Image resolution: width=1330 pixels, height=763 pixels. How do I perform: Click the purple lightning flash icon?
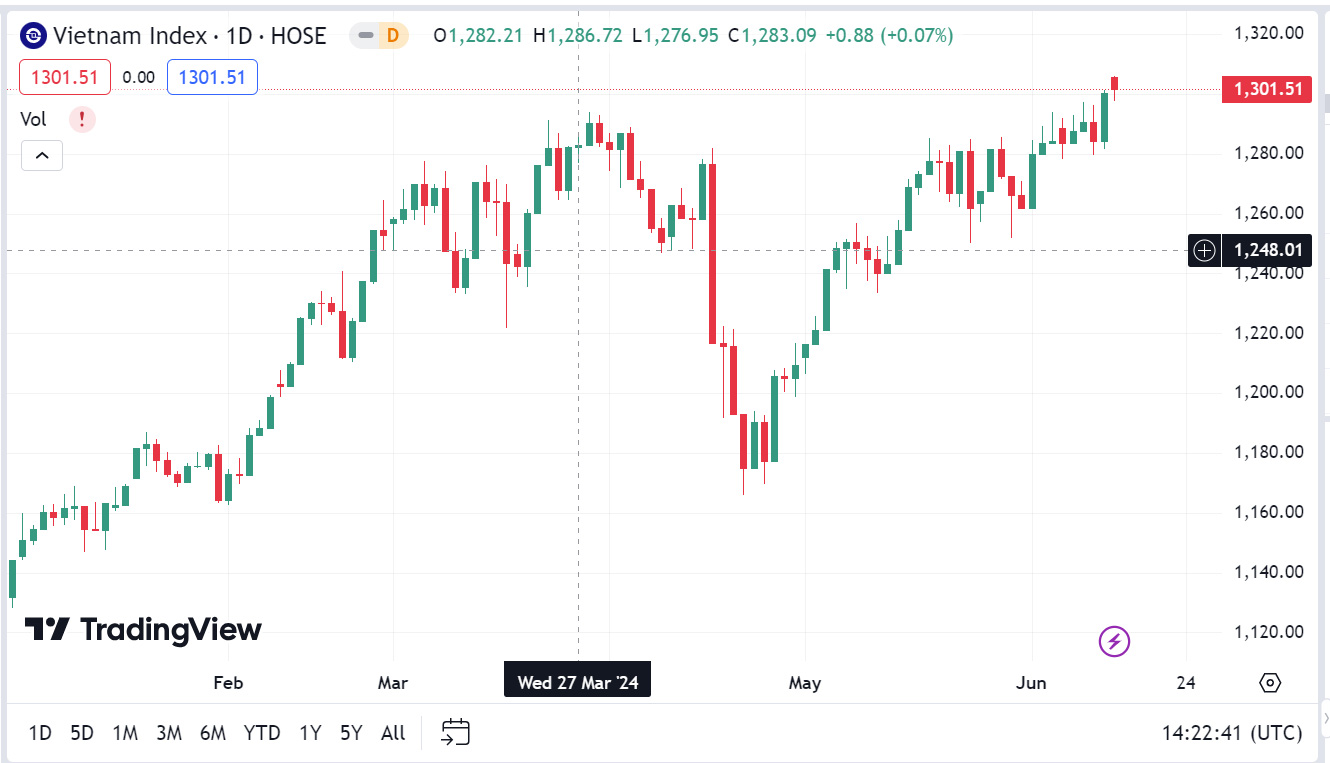[1114, 641]
